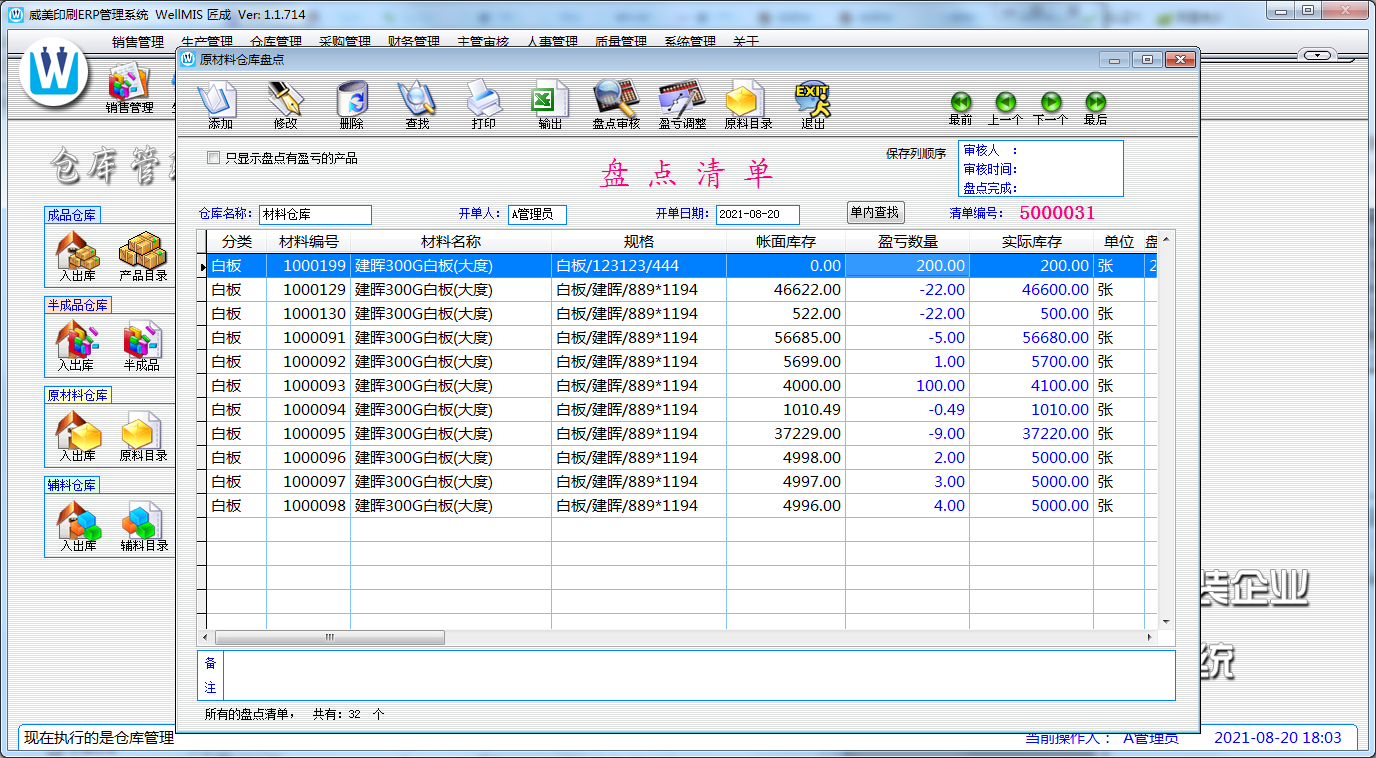The image size is (1376, 758).
Task: Open the 查找 (Find) magnifier tool
Action: (x=417, y=106)
